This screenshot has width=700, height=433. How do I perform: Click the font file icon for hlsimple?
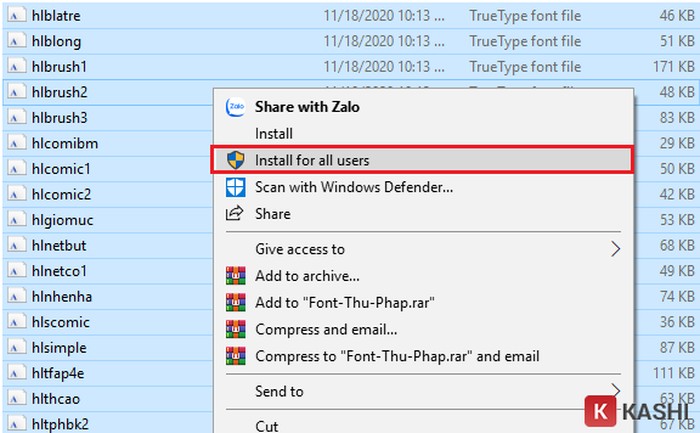pyautogui.click(x=17, y=348)
